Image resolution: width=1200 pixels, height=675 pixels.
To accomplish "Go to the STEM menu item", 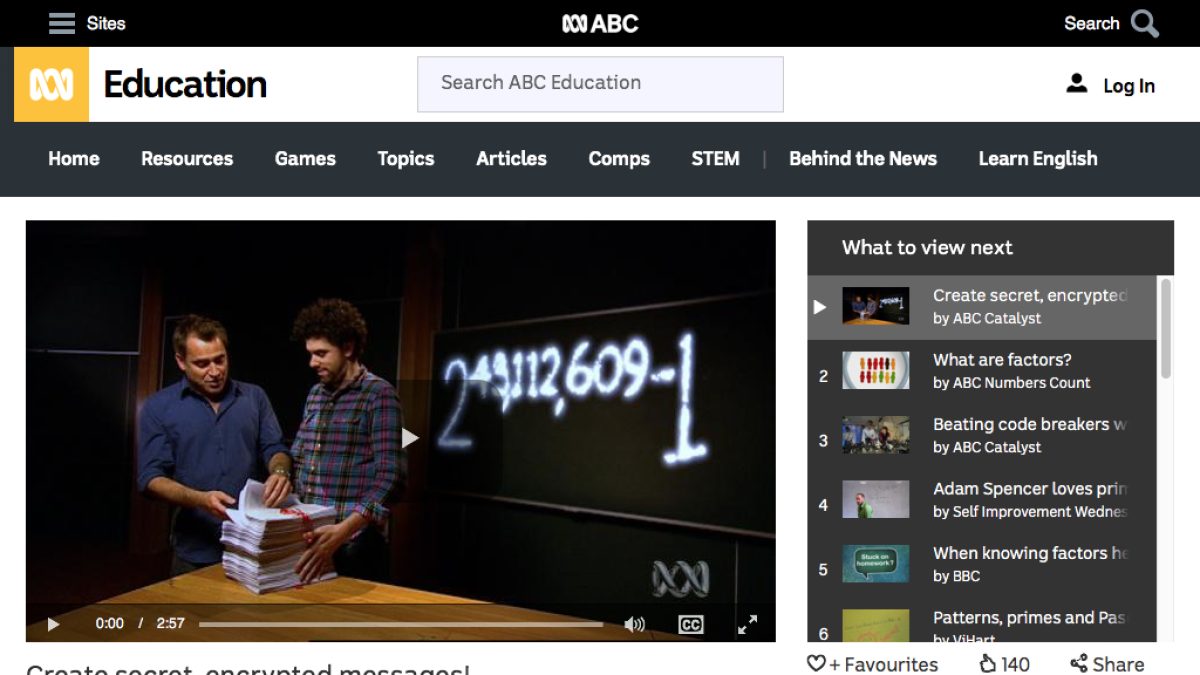I will click(715, 159).
